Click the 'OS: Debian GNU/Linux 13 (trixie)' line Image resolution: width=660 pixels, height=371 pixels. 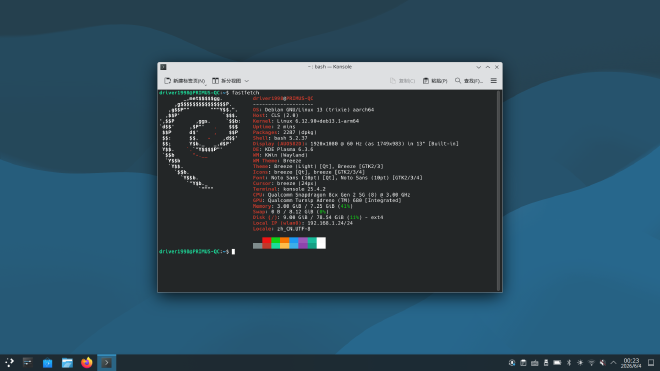pyautogui.click(x=313, y=110)
